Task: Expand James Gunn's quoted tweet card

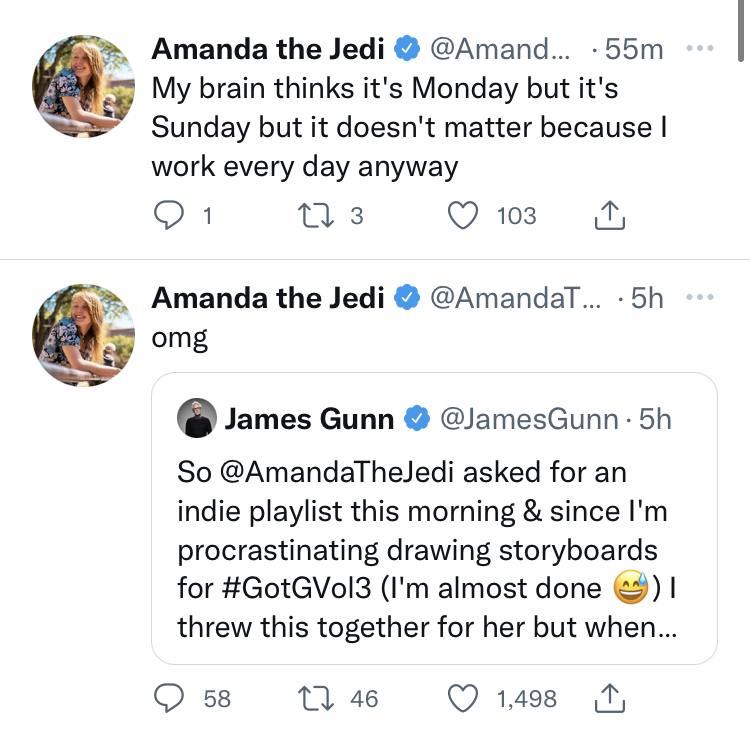Action: click(x=434, y=518)
